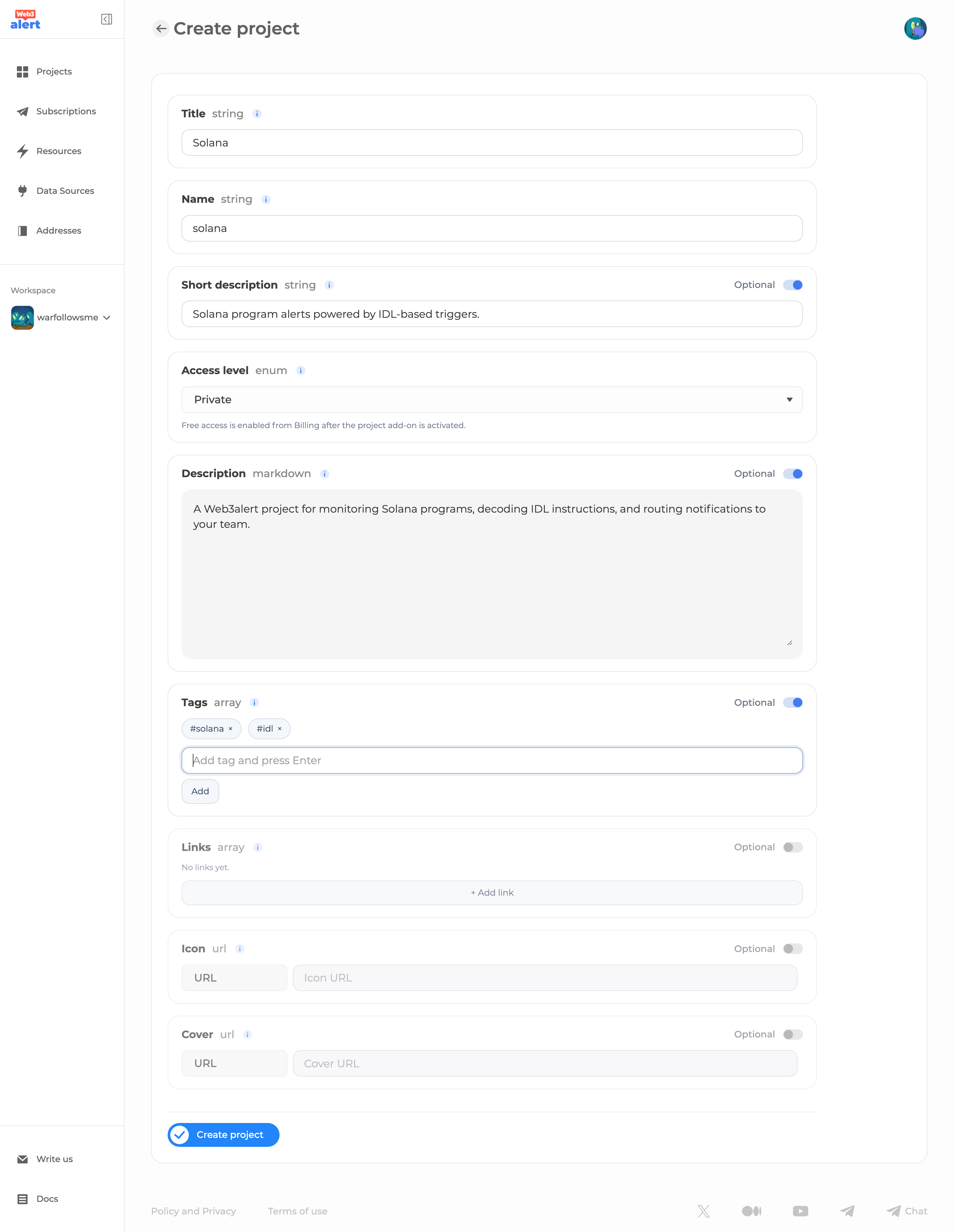Click the Resources lightning bolt icon
This screenshot has width=954, height=1232.
click(x=23, y=151)
